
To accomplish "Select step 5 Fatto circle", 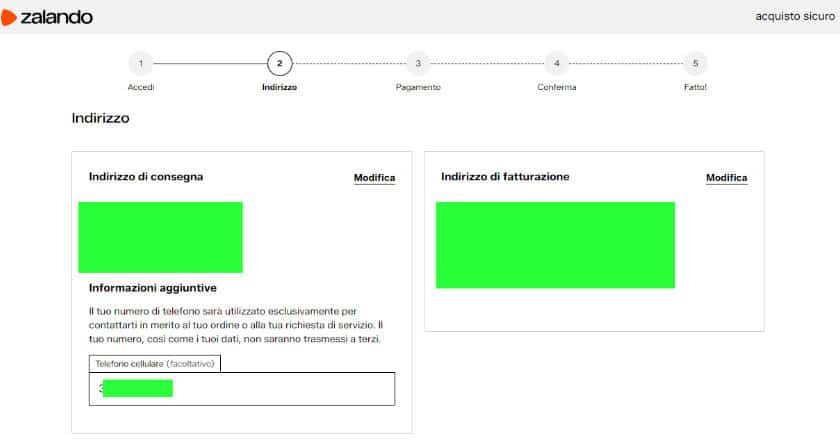I will tap(695, 64).
